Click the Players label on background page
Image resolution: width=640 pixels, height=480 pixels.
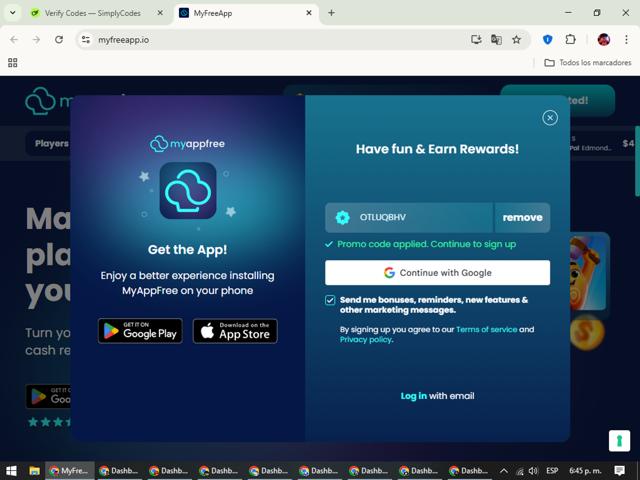pos(51,144)
